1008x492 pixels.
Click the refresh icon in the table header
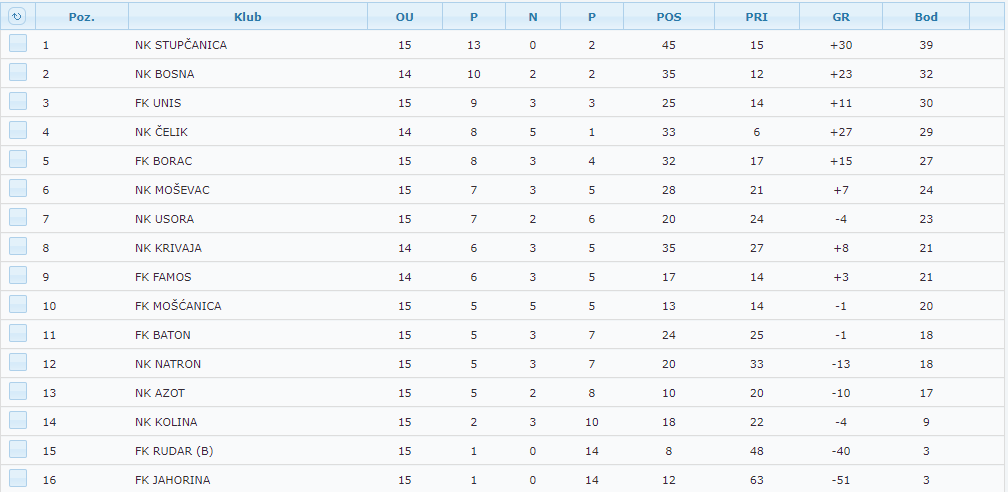(x=17, y=16)
